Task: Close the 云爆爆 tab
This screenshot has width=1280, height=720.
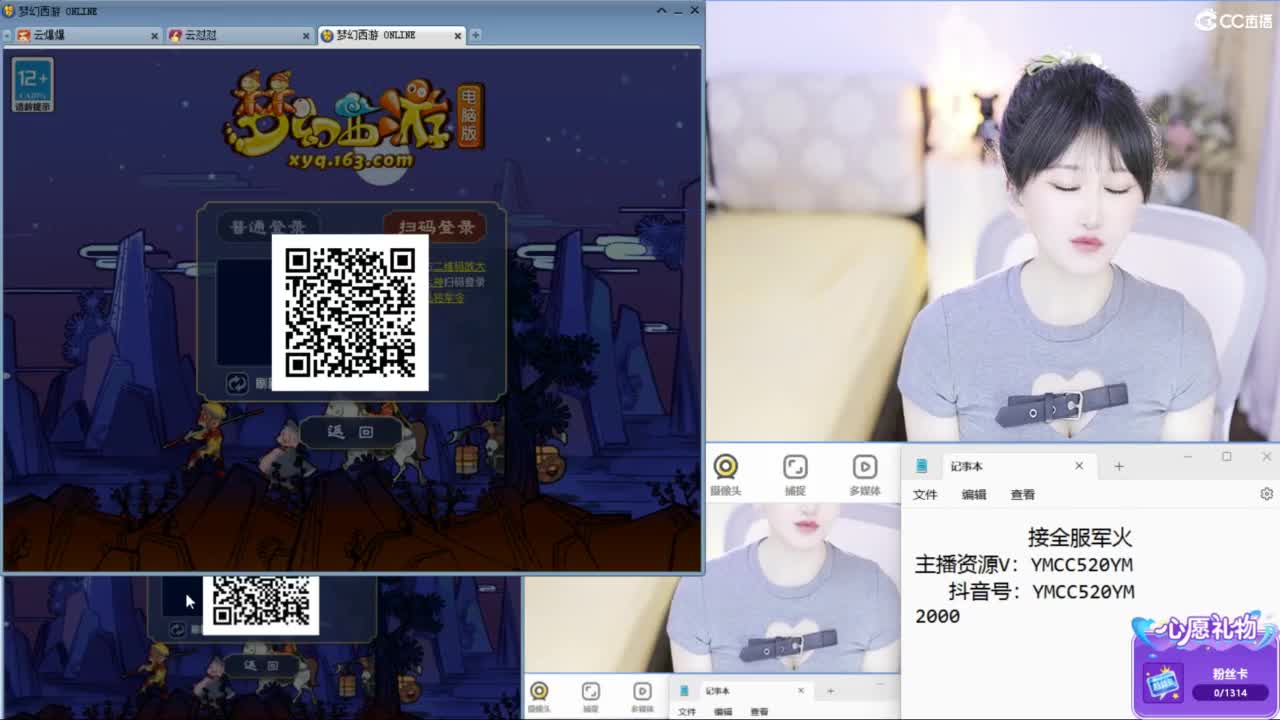Action: [154, 35]
